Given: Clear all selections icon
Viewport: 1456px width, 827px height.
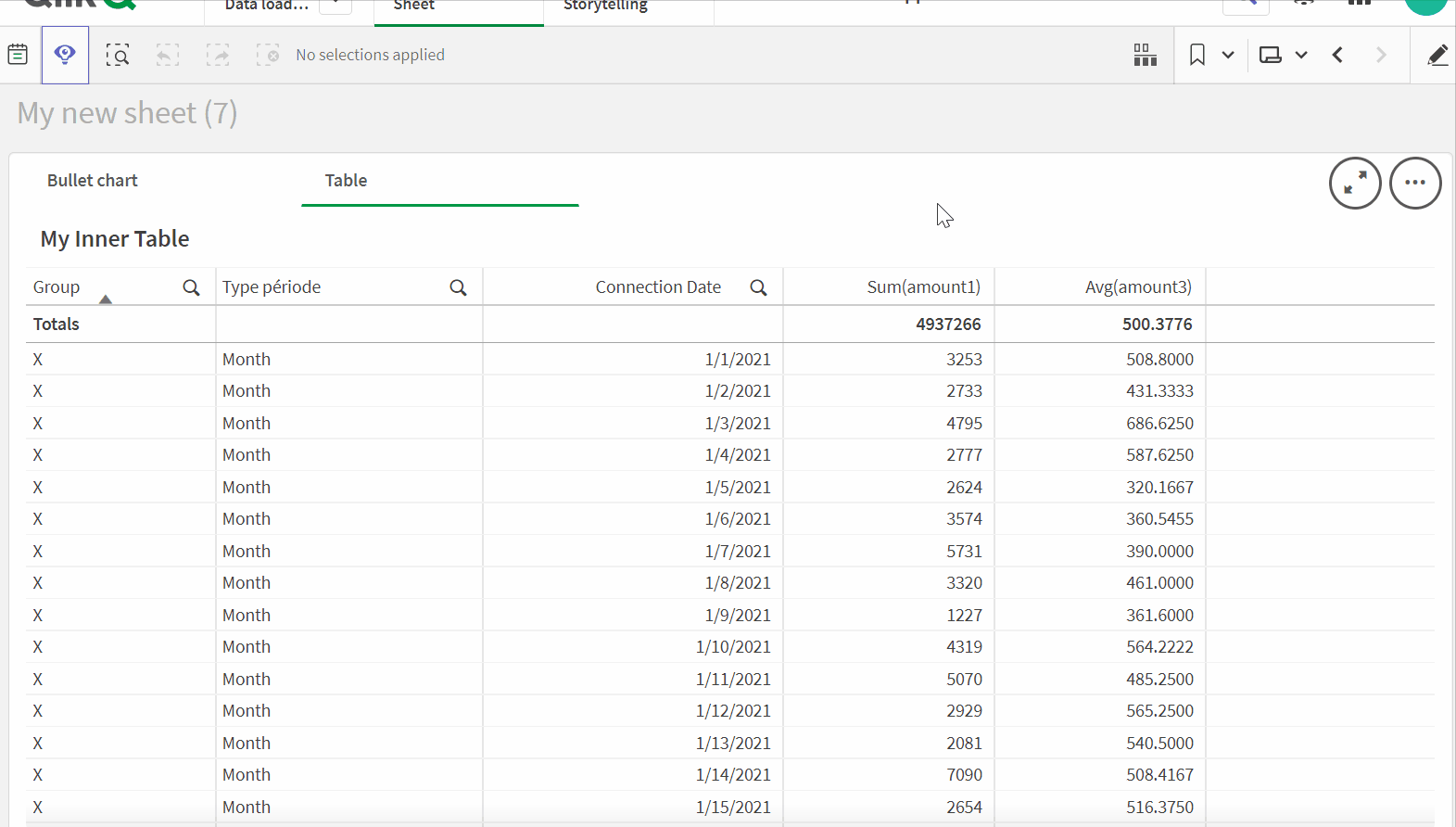Looking at the screenshot, I should (268, 55).
